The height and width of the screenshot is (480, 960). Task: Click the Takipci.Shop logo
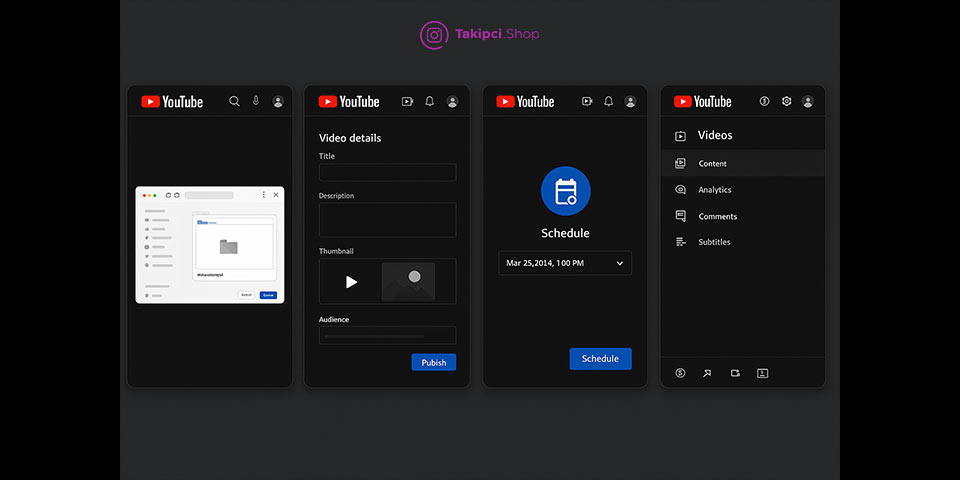tap(479, 34)
